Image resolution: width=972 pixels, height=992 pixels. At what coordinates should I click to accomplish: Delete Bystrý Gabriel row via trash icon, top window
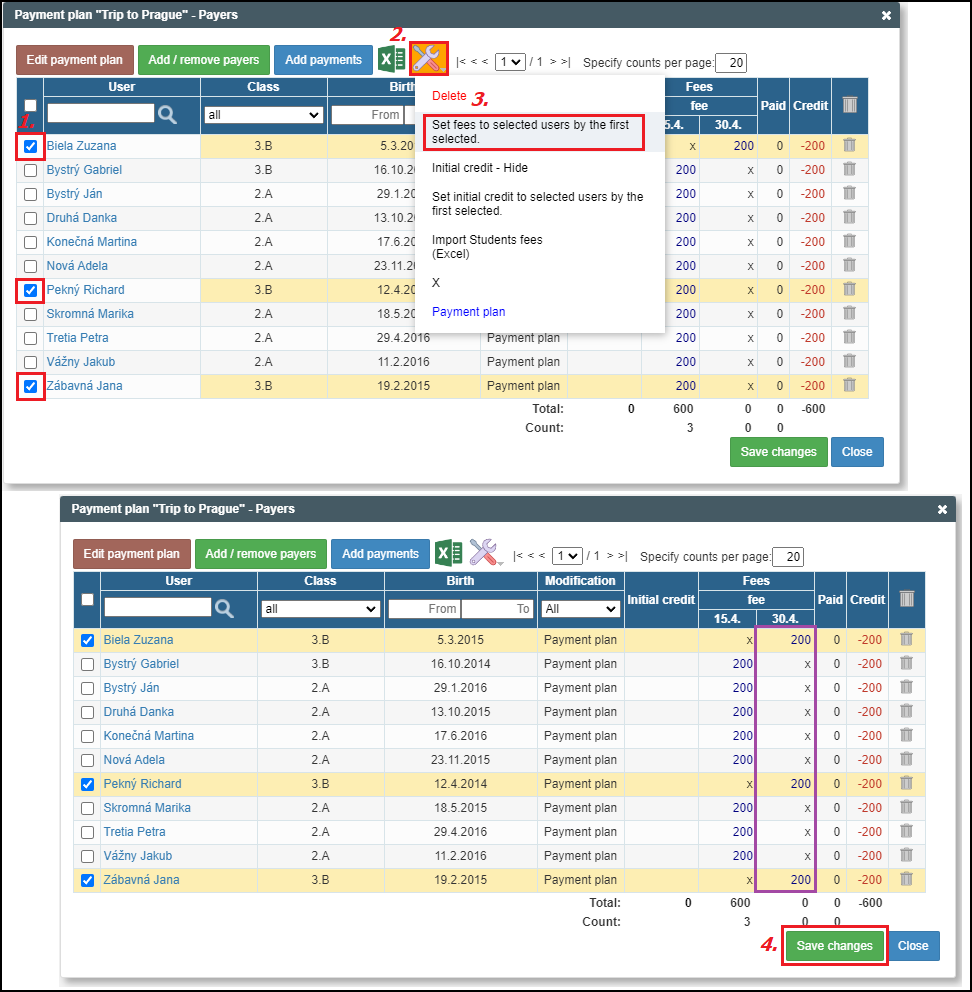coord(849,170)
